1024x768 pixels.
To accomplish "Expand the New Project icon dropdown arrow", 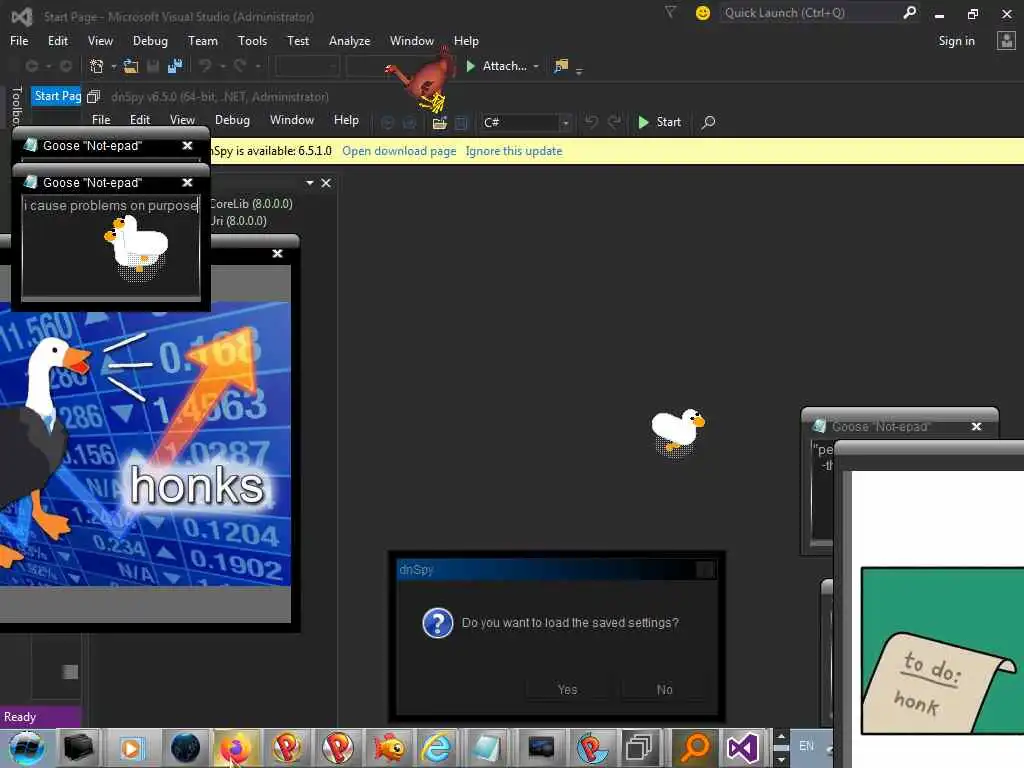I will tap(114, 66).
